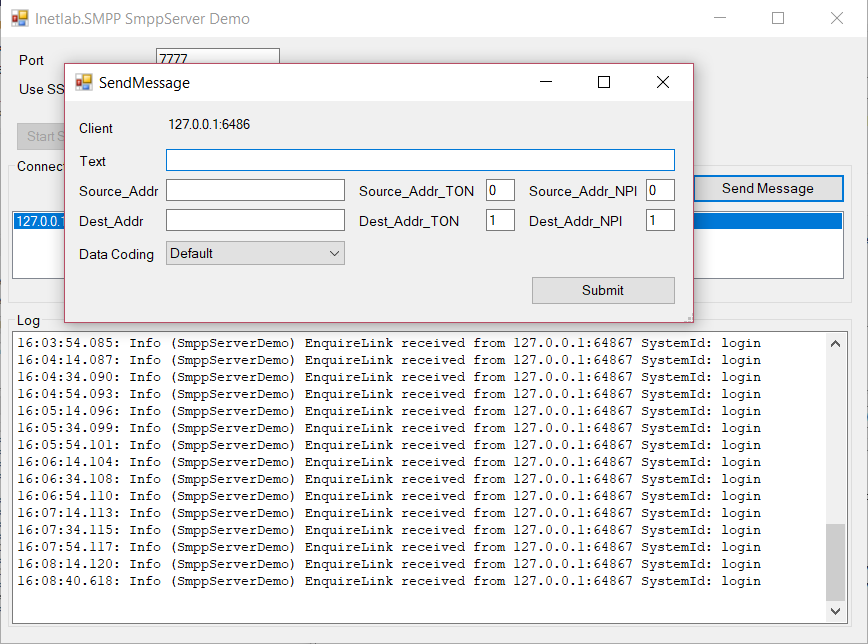The height and width of the screenshot is (644, 868).
Task: Open the Data Coding dropdown
Action: [255, 253]
